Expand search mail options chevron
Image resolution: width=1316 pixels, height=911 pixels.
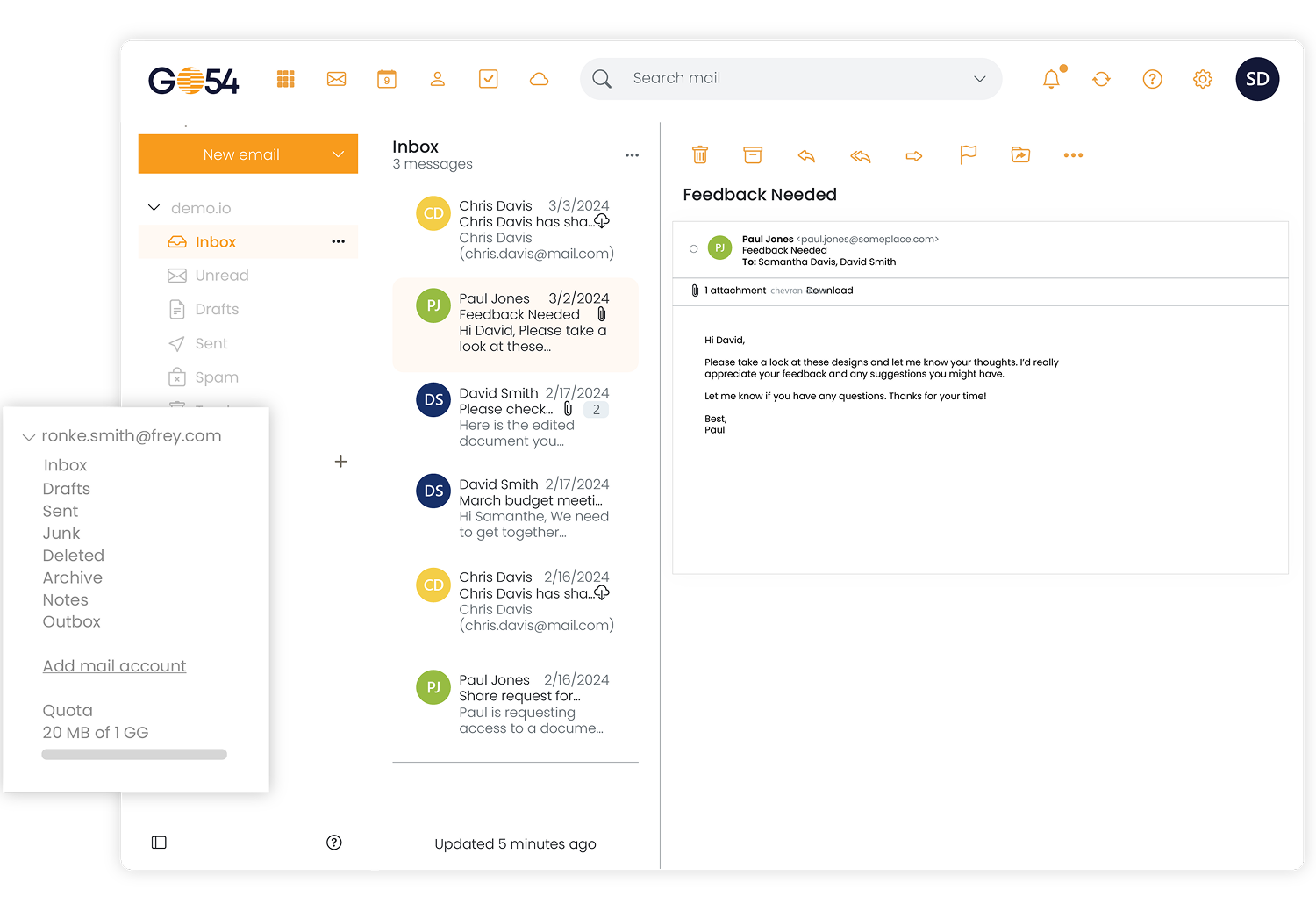pyautogui.click(x=979, y=79)
